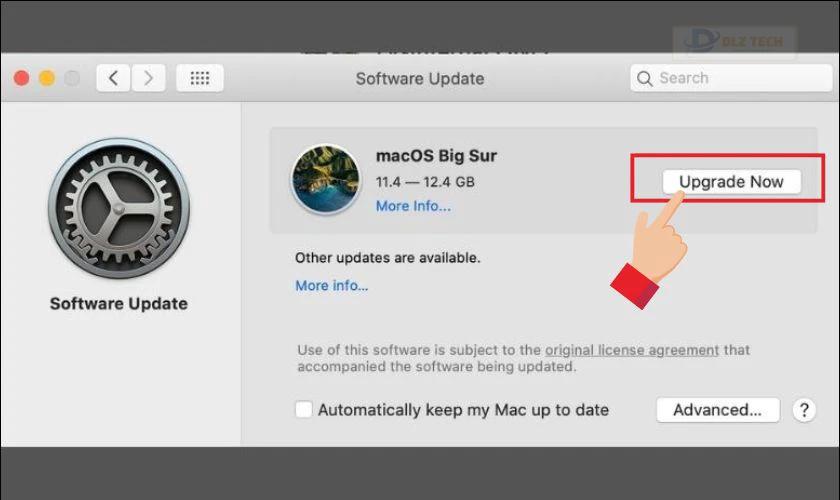This screenshot has width=840, height=500.
Task: Click the red close window button
Action: (x=21, y=78)
